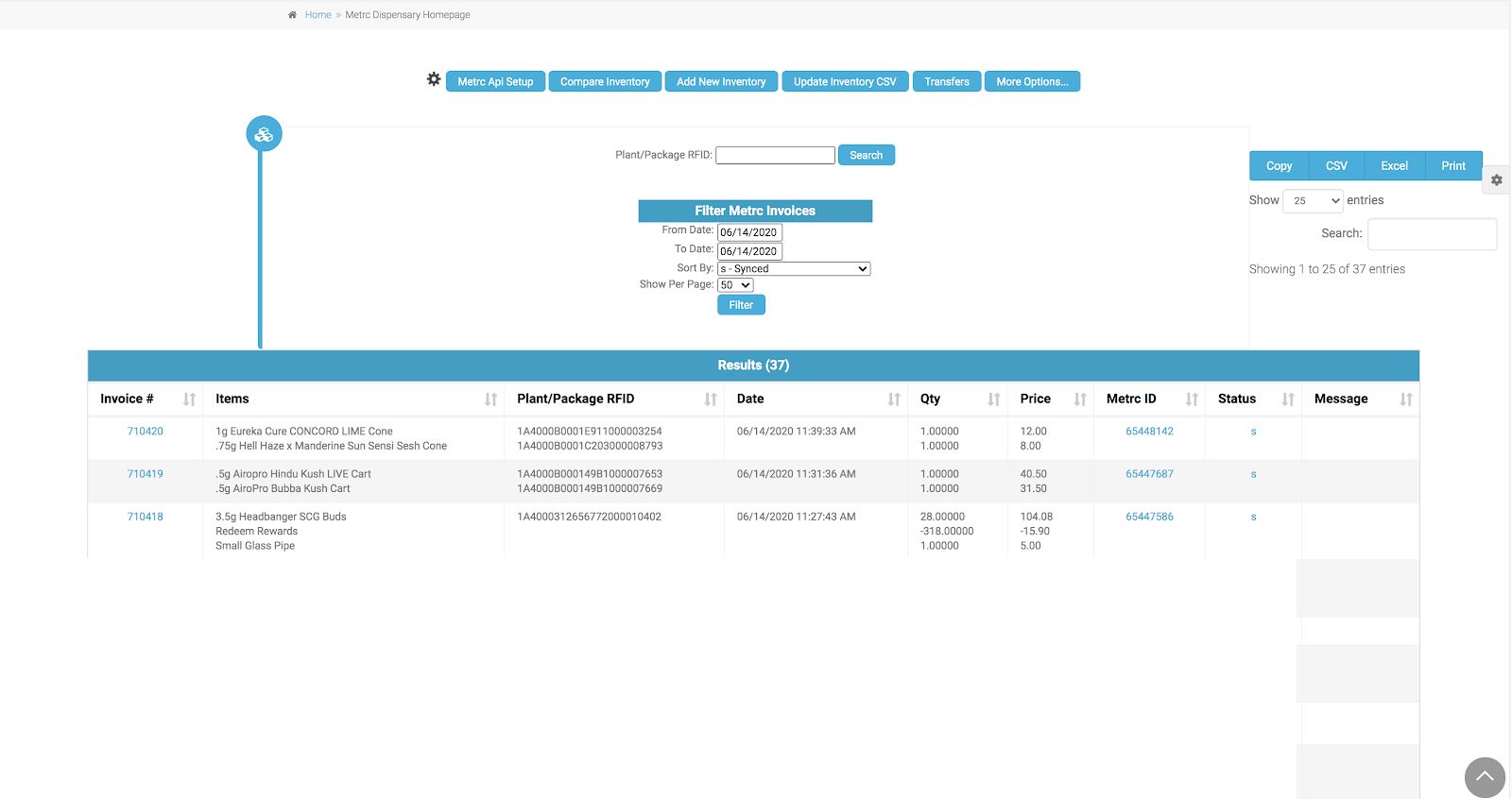Open Metrc ID 65447586
Screen dimensions: 1512x799
1149,517
